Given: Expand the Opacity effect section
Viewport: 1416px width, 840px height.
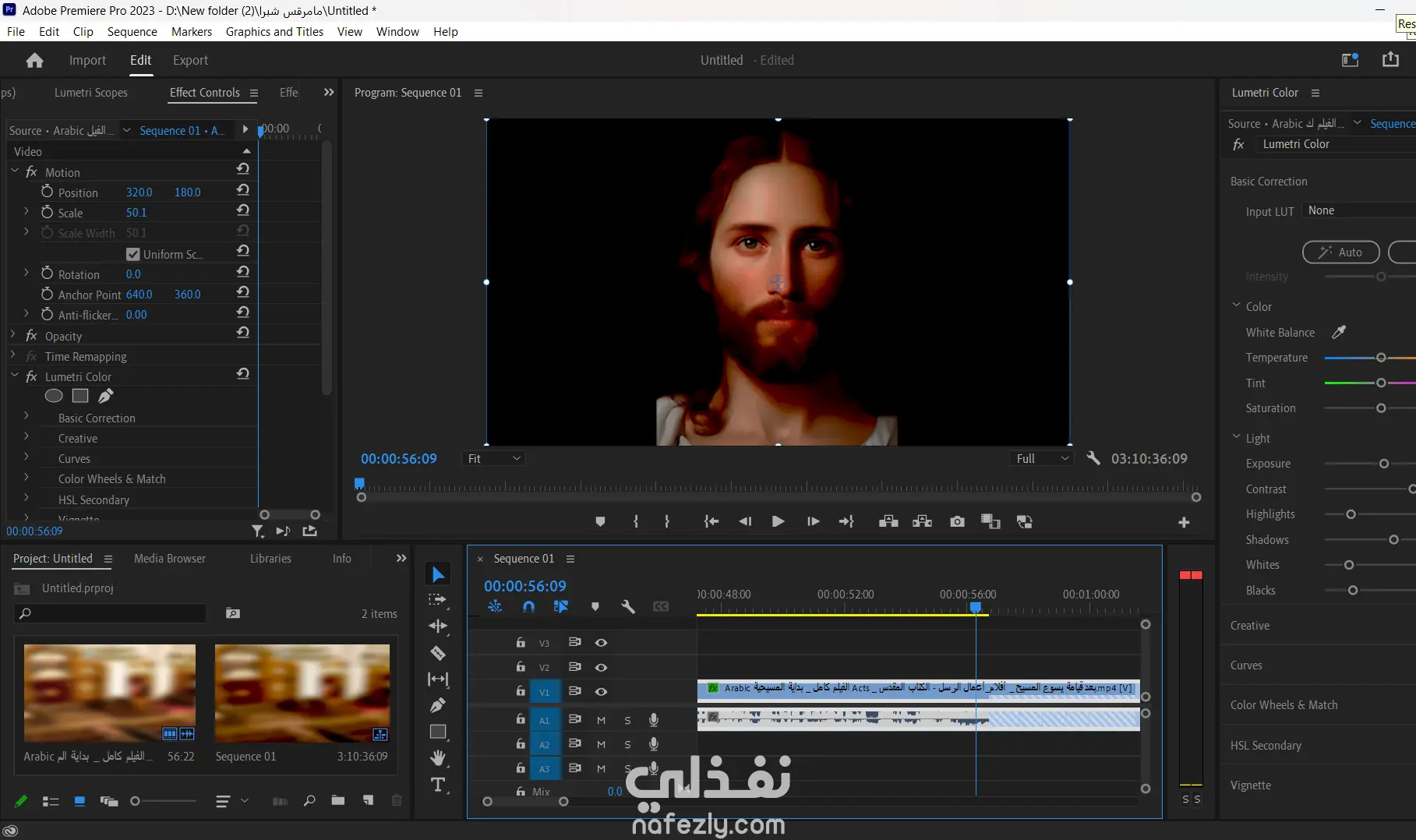Looking at the screenshot, I should [13, 335].
